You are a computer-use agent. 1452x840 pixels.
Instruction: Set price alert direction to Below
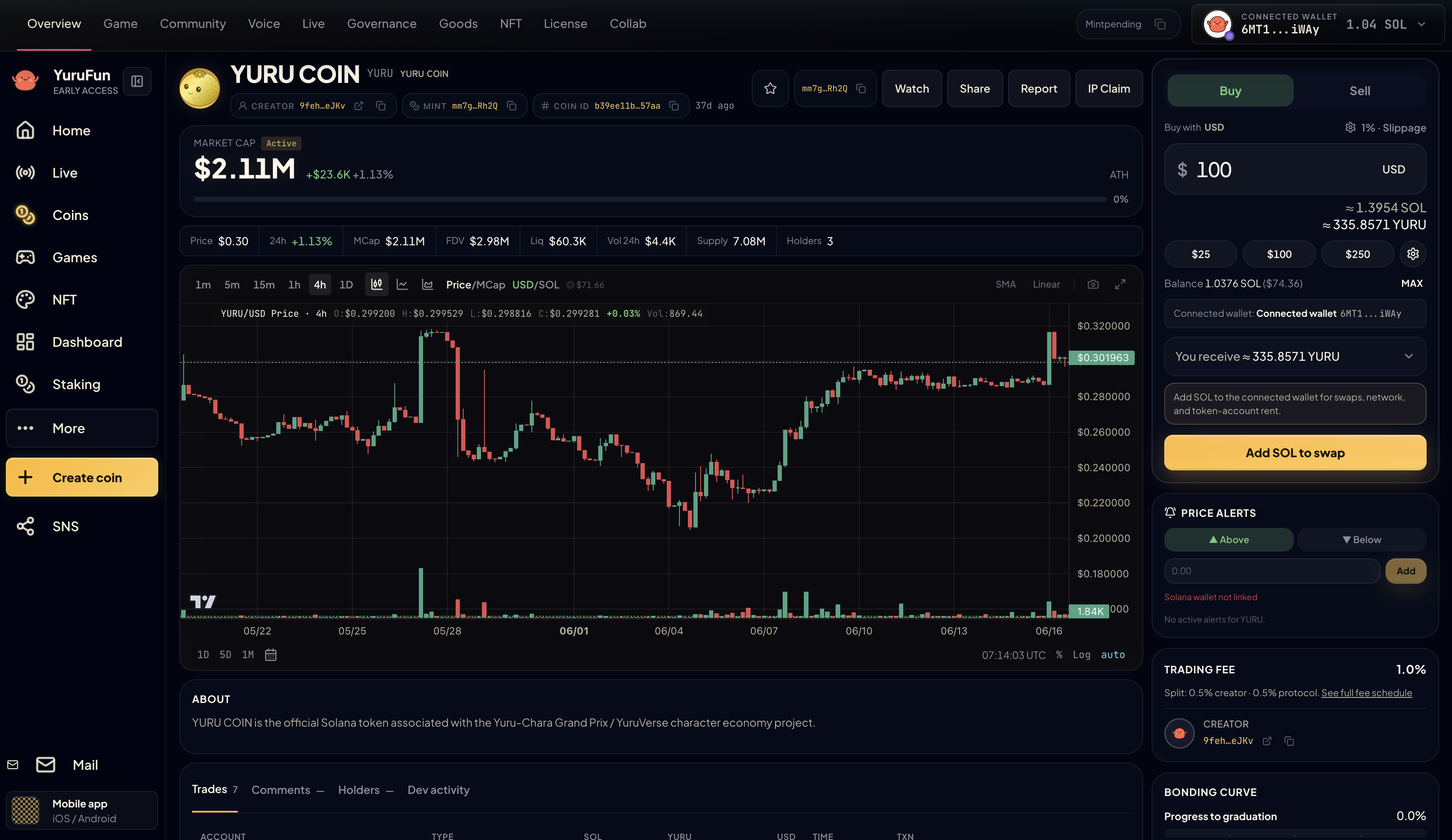tap(1361, 540)
